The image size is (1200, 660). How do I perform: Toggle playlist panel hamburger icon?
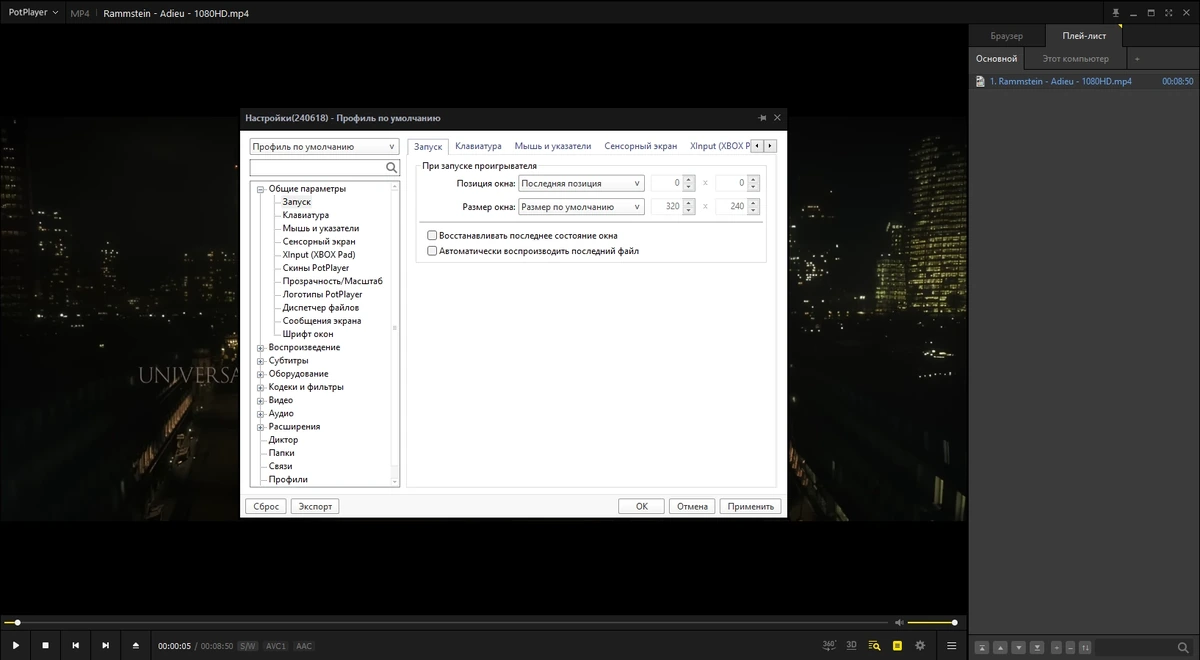pos(952,646)
